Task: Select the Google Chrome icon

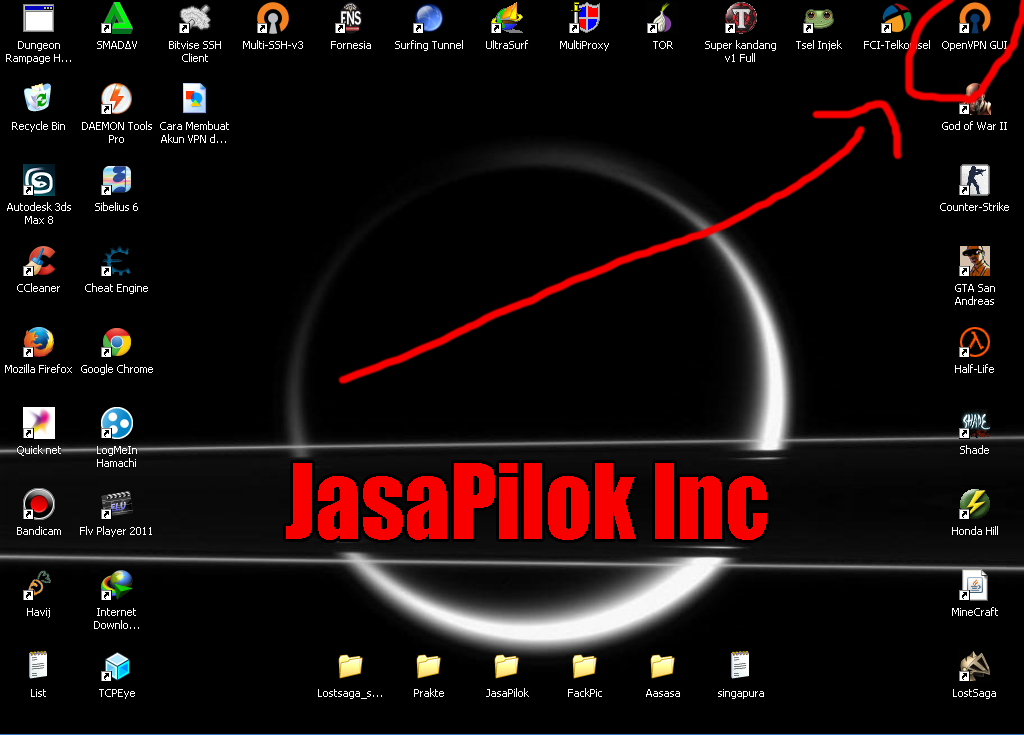Action: click(116, 342)
